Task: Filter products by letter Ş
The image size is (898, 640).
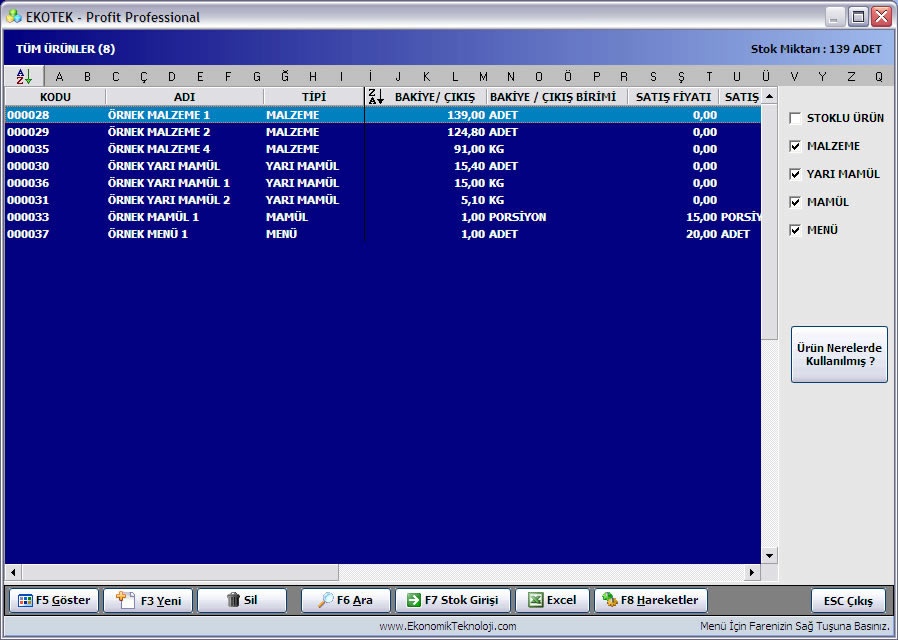Action: point(681,77)
